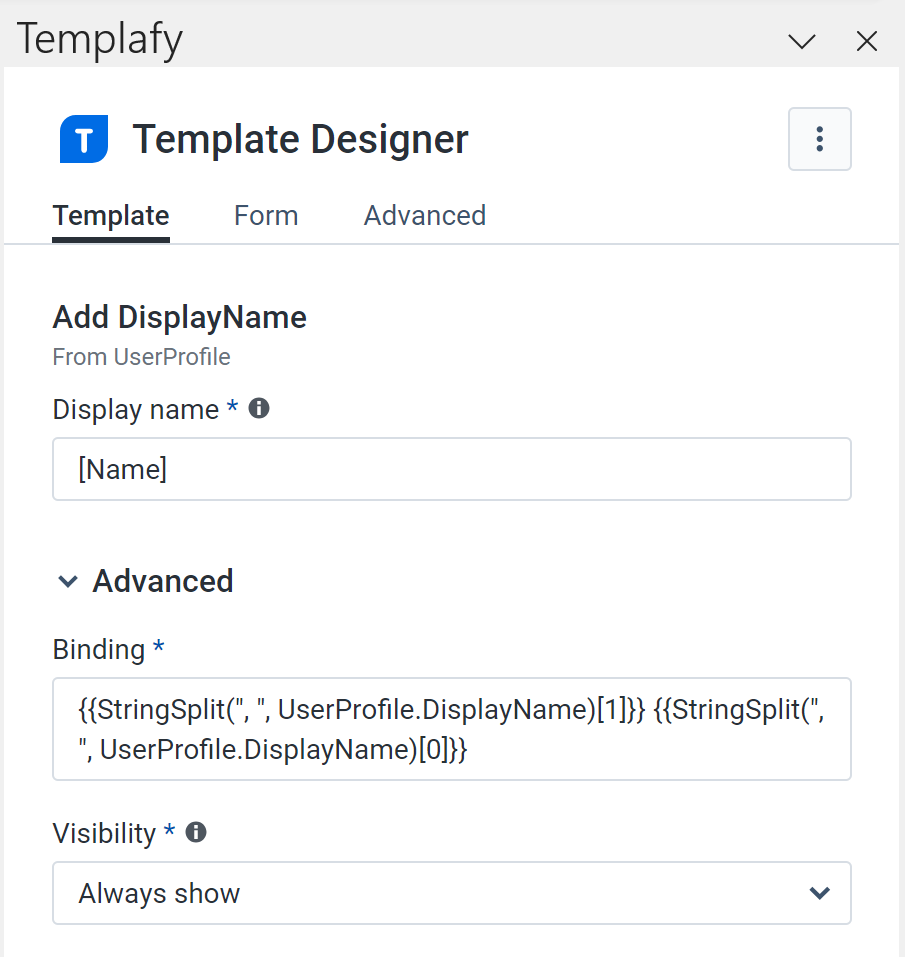Close the Templafy task pane
This screenshot has height=957, width=905.
pos(866,41)
